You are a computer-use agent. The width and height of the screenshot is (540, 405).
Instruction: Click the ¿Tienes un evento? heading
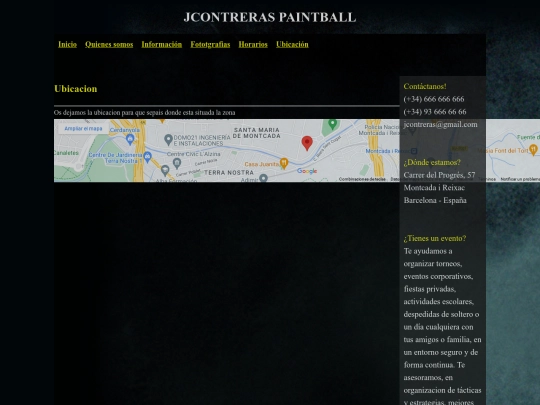435,238
